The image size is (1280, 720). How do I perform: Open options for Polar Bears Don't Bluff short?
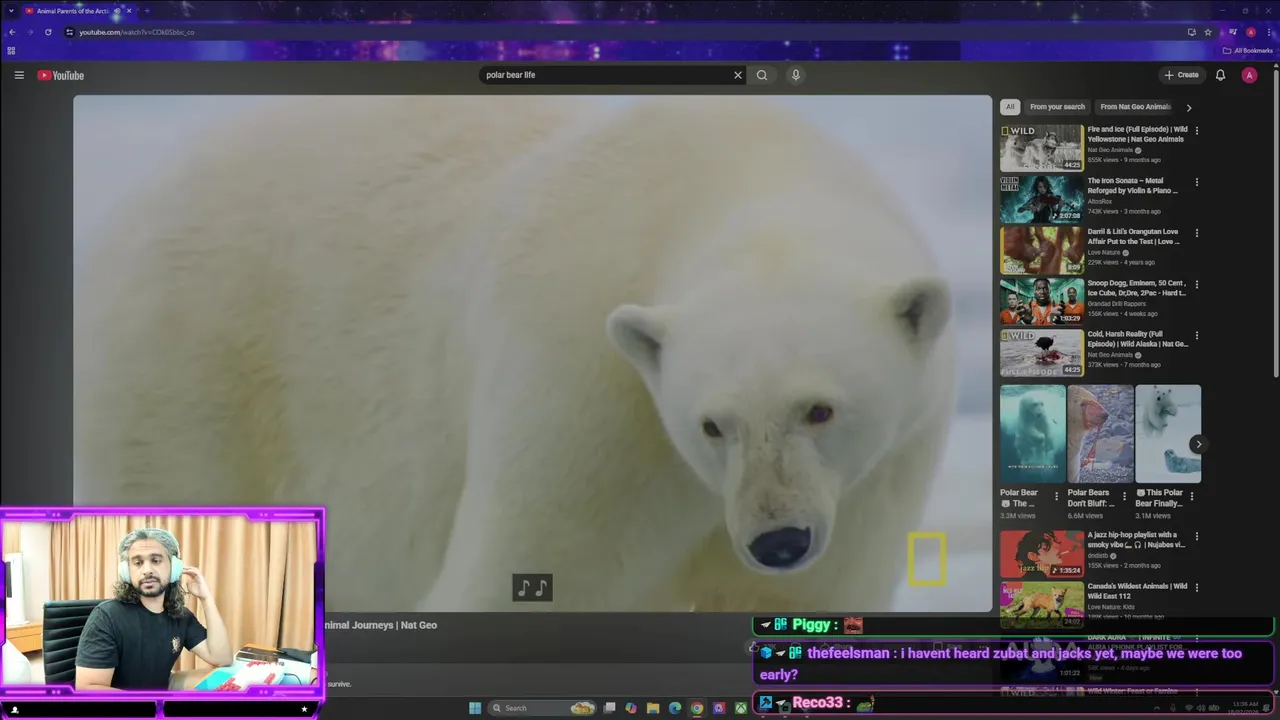(x=1124, y=495)
